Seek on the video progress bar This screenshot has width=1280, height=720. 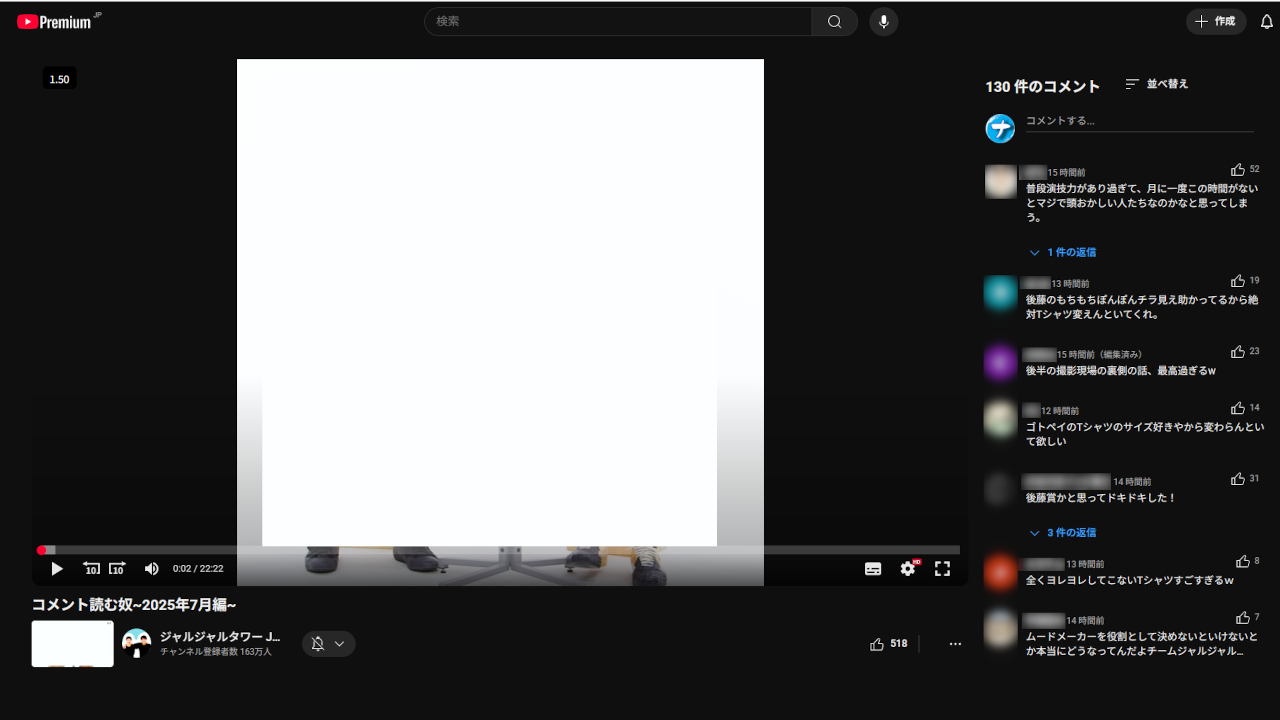point(500,550)
